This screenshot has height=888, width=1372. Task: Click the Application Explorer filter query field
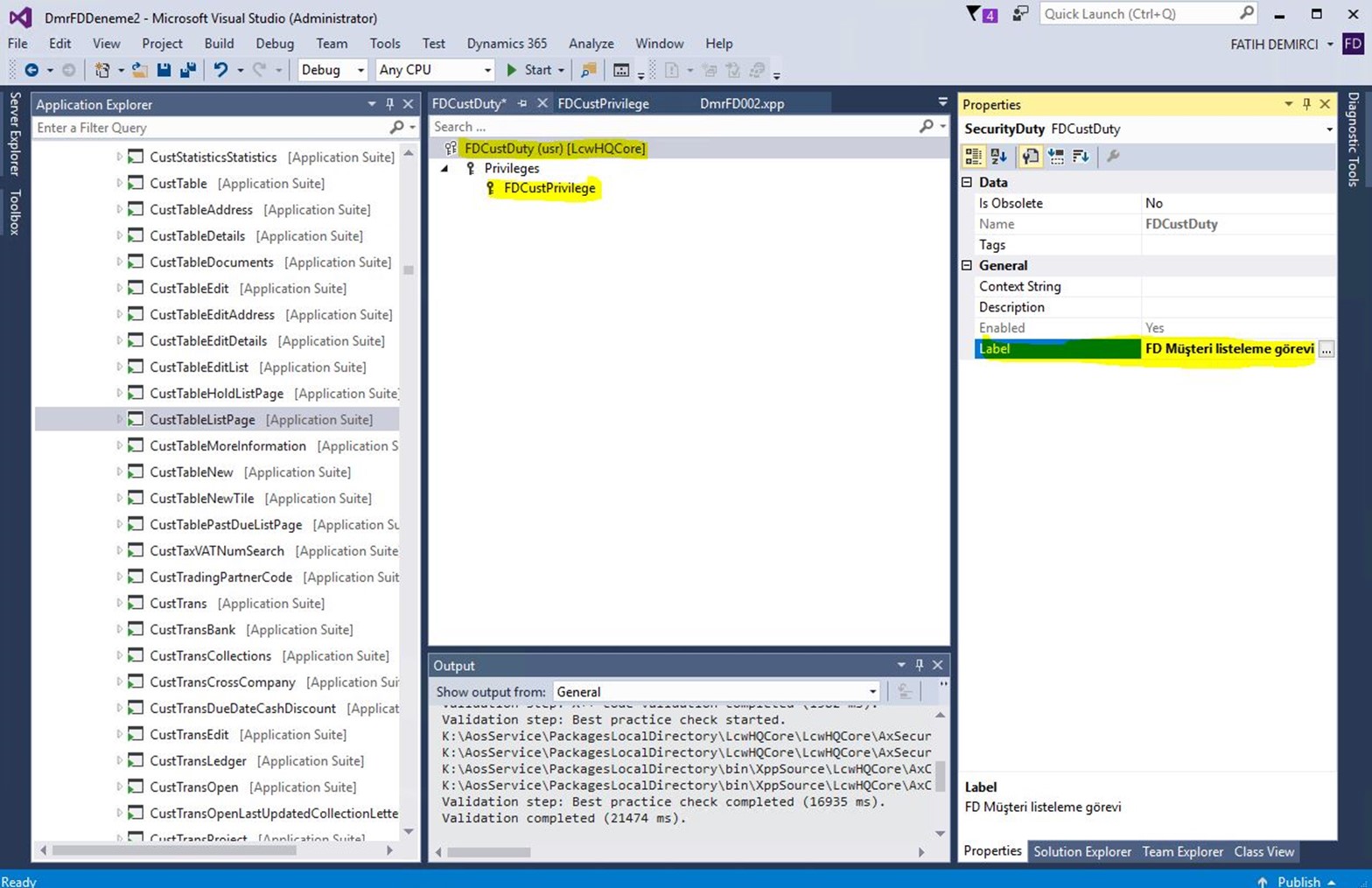point(210,128)
